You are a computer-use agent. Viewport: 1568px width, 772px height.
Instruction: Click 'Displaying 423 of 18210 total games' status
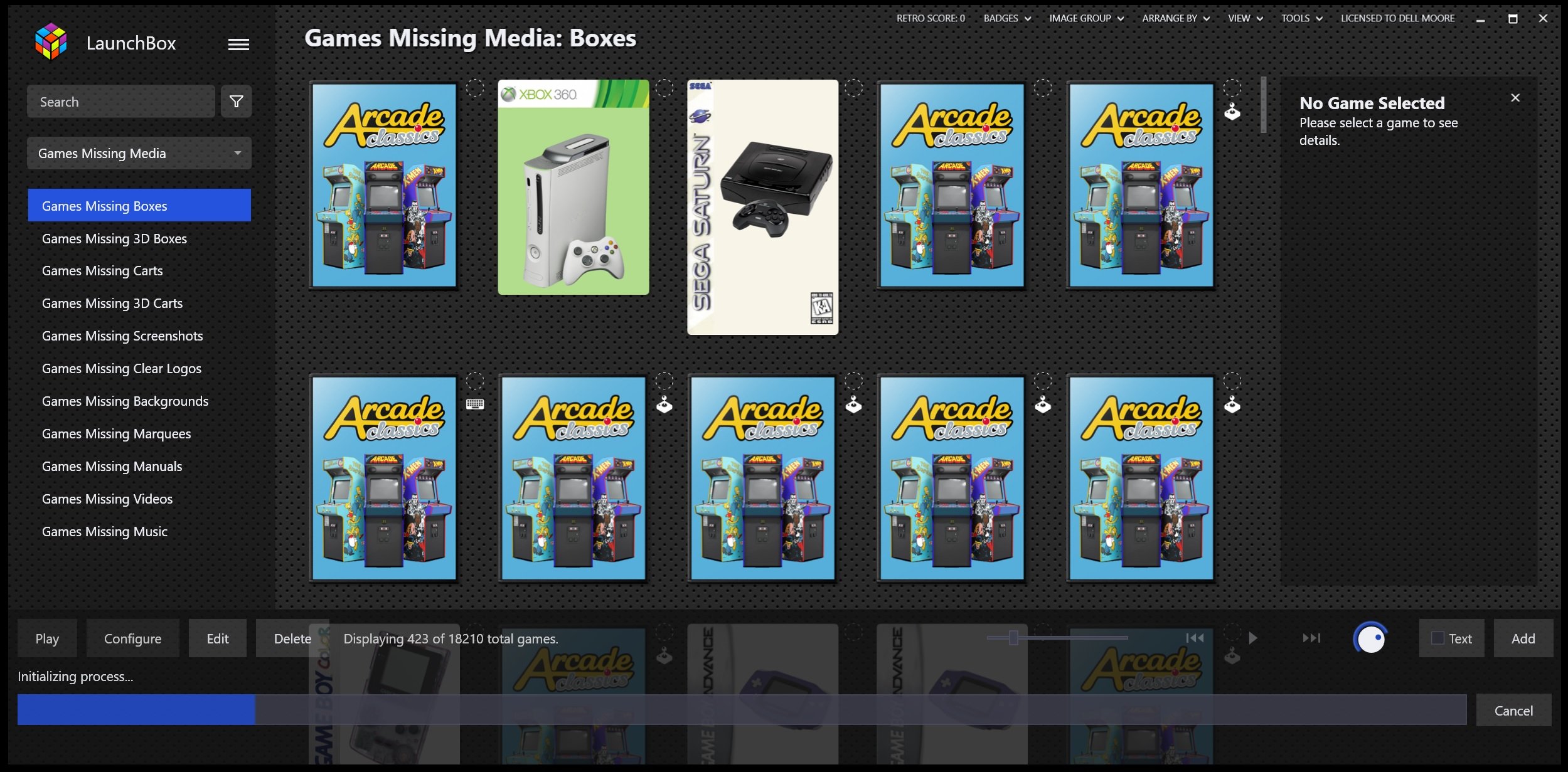[451, 638]
